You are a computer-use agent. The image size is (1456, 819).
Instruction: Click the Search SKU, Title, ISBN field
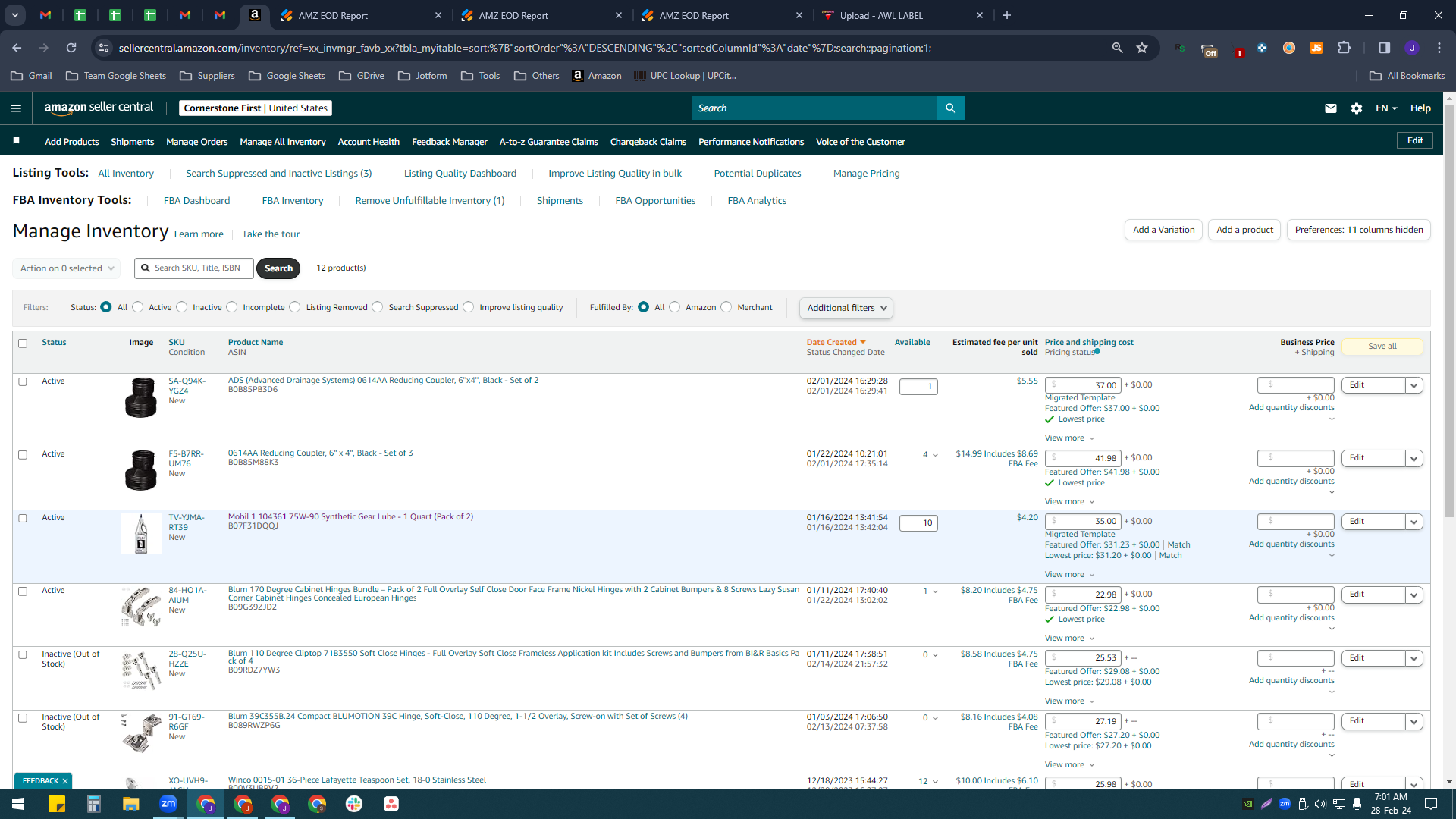pyautogui.click(x=195, y=268)
